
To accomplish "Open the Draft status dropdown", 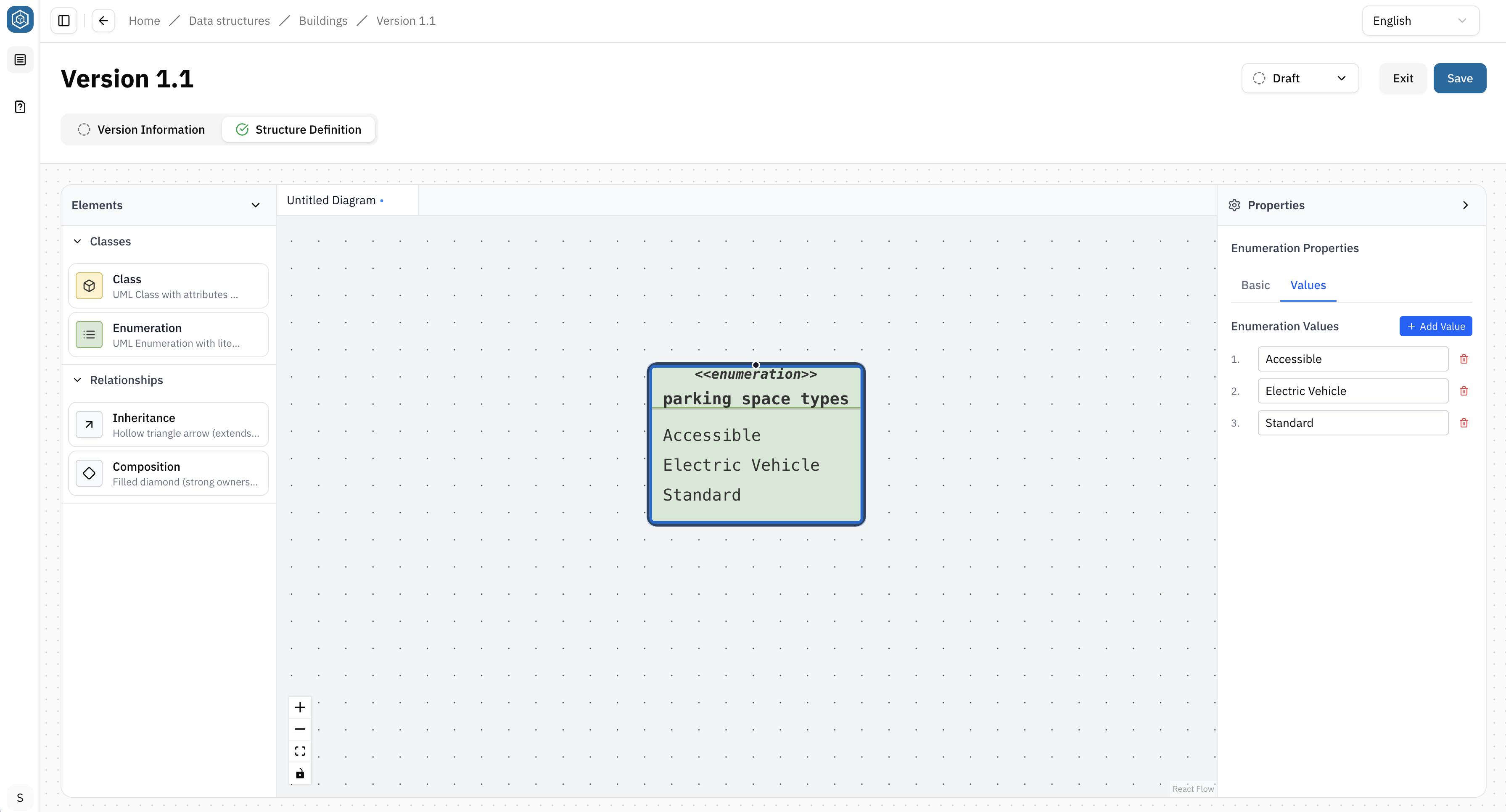I will tap(1300, 78).
